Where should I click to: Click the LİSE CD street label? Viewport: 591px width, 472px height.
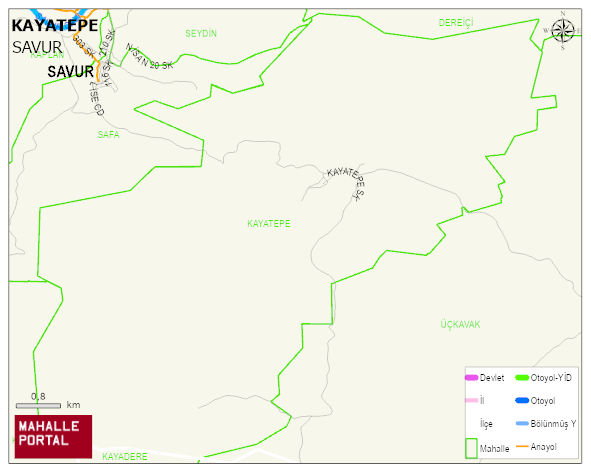tap(96, 99)
